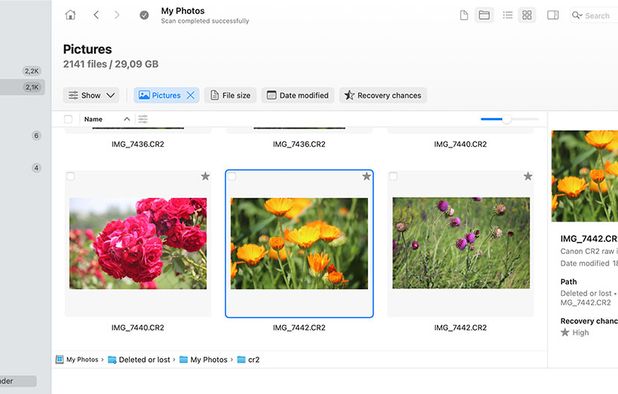This screenshot has height=394, width=618.
Task: Check the purple thistles photo checkbox
Action: coord(393,176)
